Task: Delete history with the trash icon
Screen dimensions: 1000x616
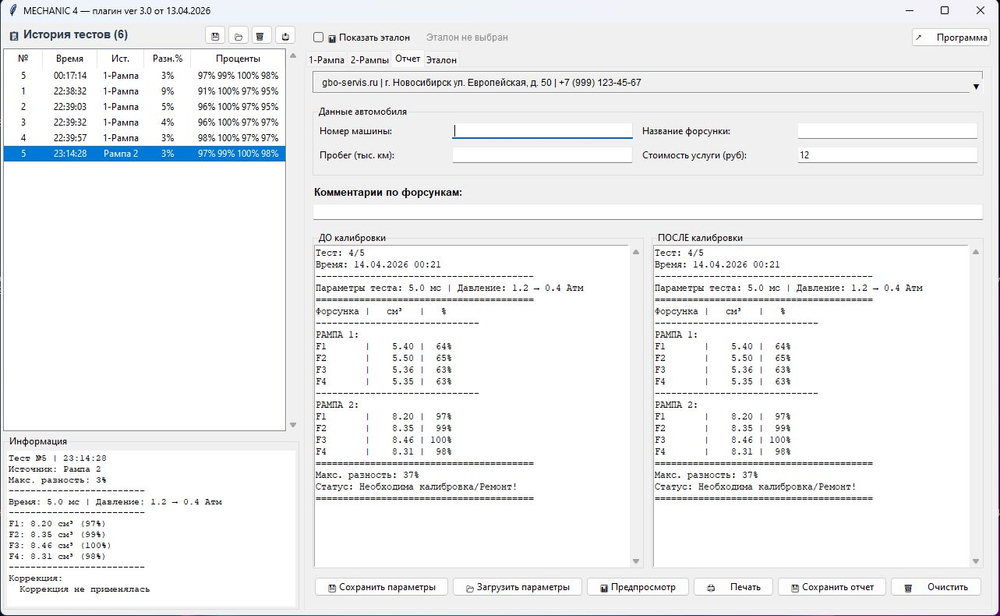Action: click(x=261, y=36)
